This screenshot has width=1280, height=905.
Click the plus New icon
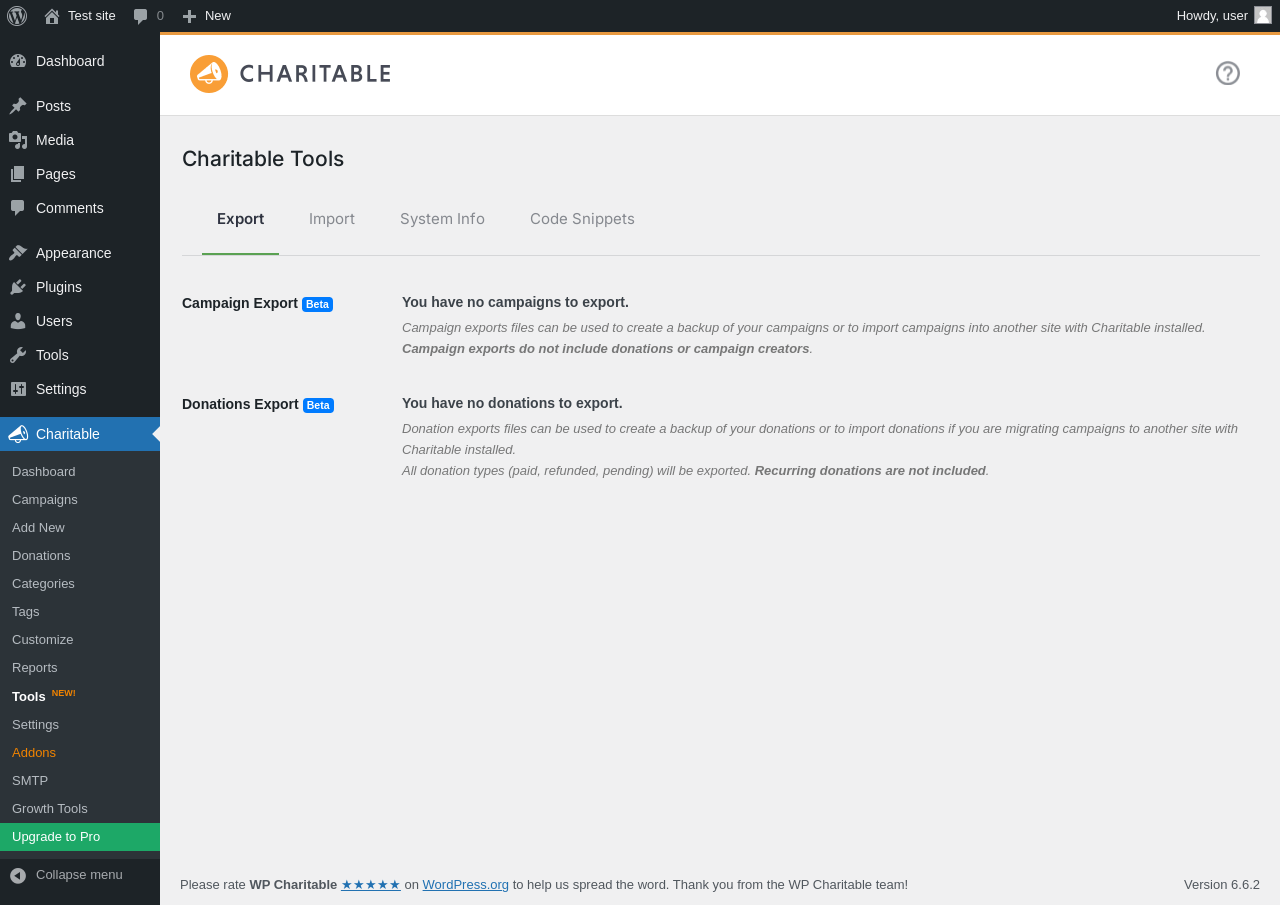[189, 16]
